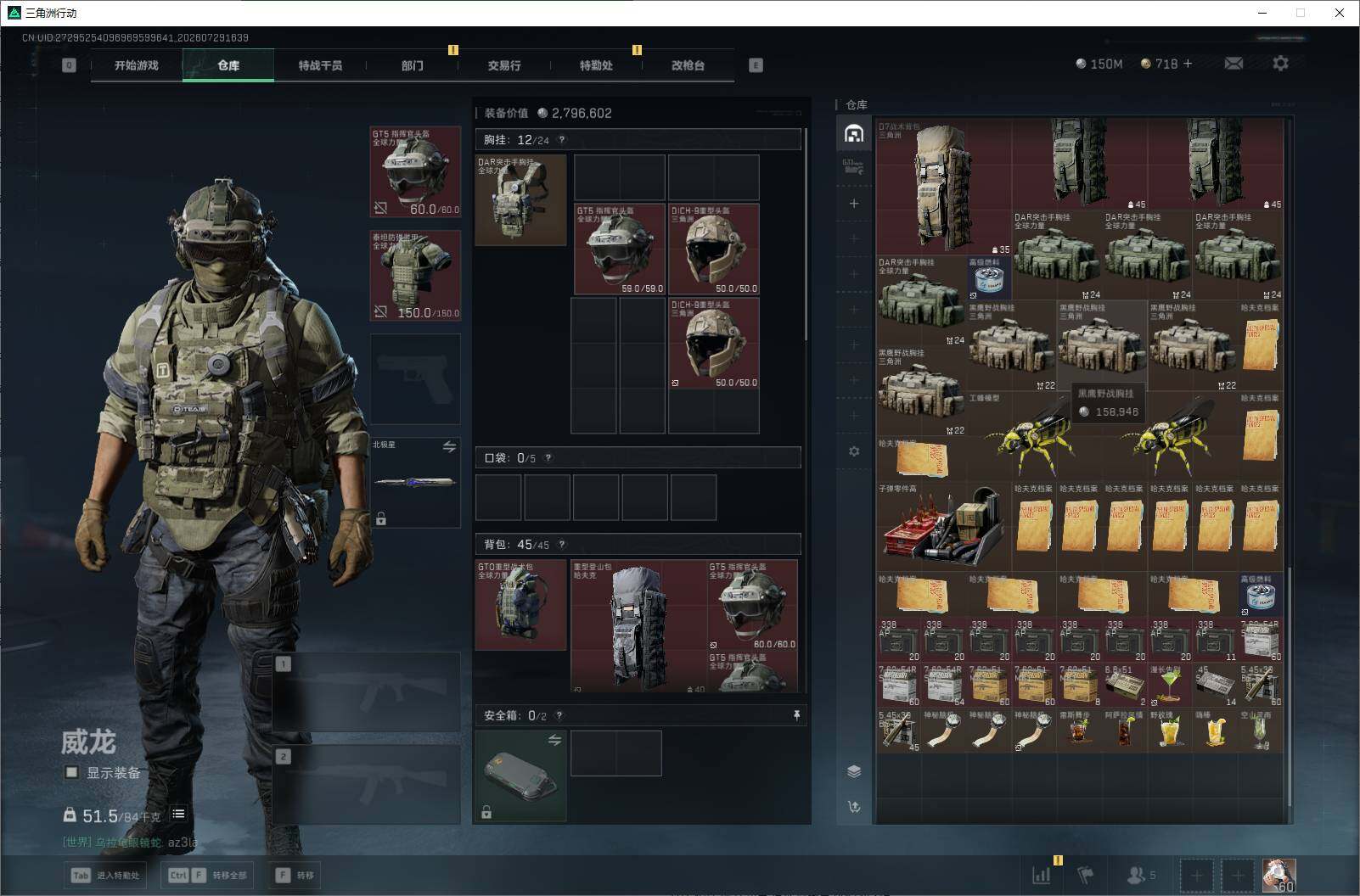Open the 特勤处 tab
The image size is (1360, 896).
coord(595,65)
